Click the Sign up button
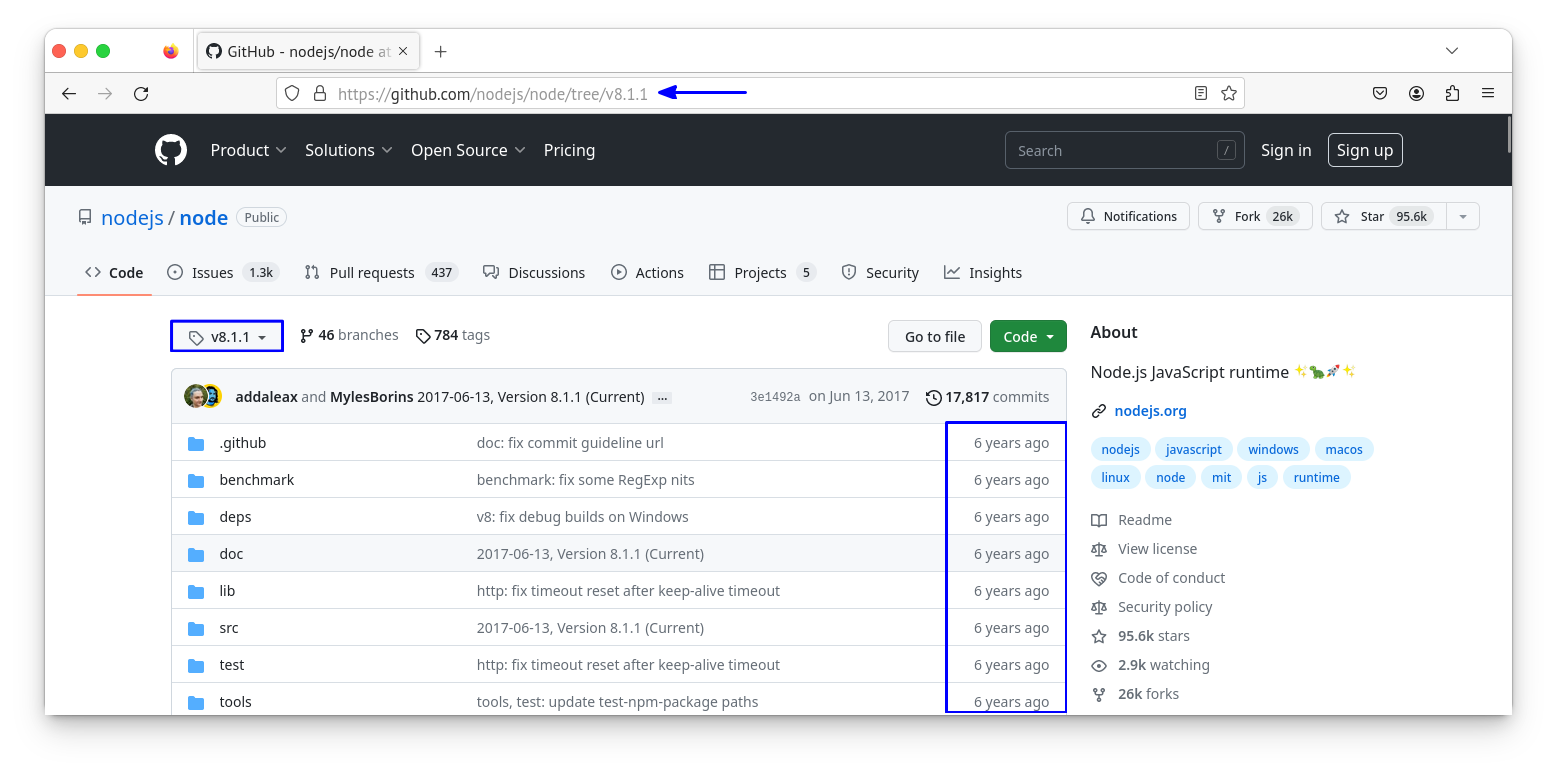This screenshot has height=776, width=1557. pyautogui.click(x=1365, y=150)
